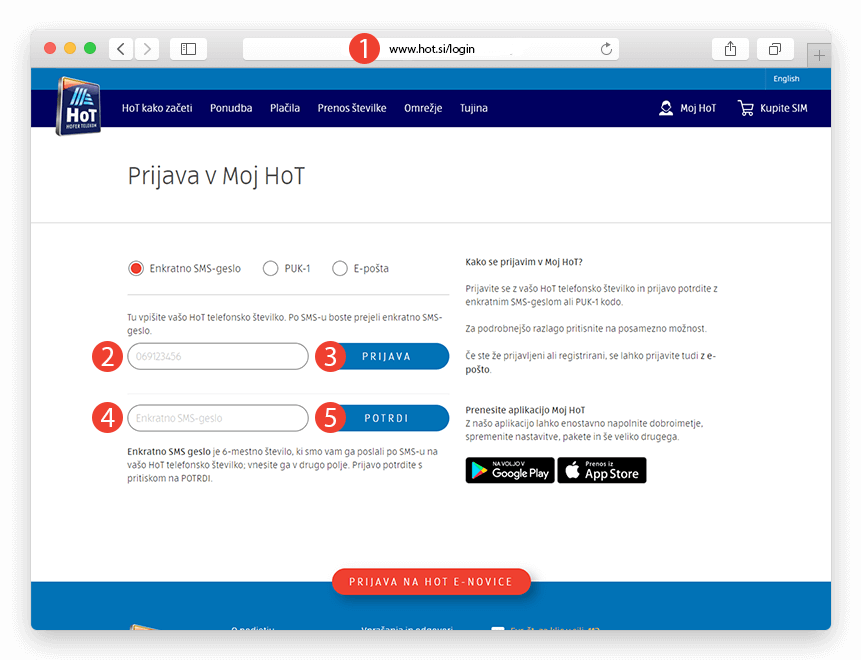Open HoT kako začeti menu
The width and height of the screenshot is (861, 660).
coord(157,108)
